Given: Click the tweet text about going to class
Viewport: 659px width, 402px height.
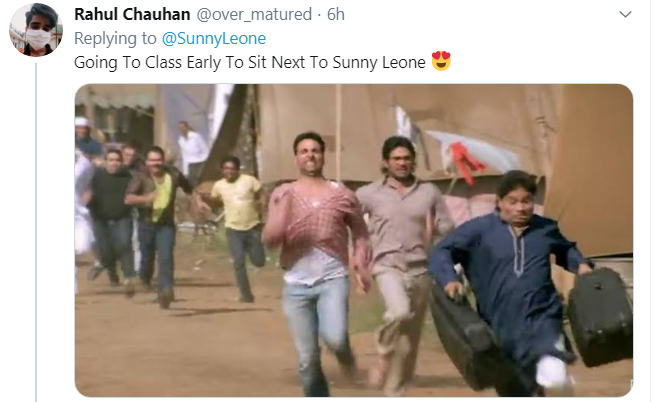Looking at the screenshot, I should click(251, 62).
